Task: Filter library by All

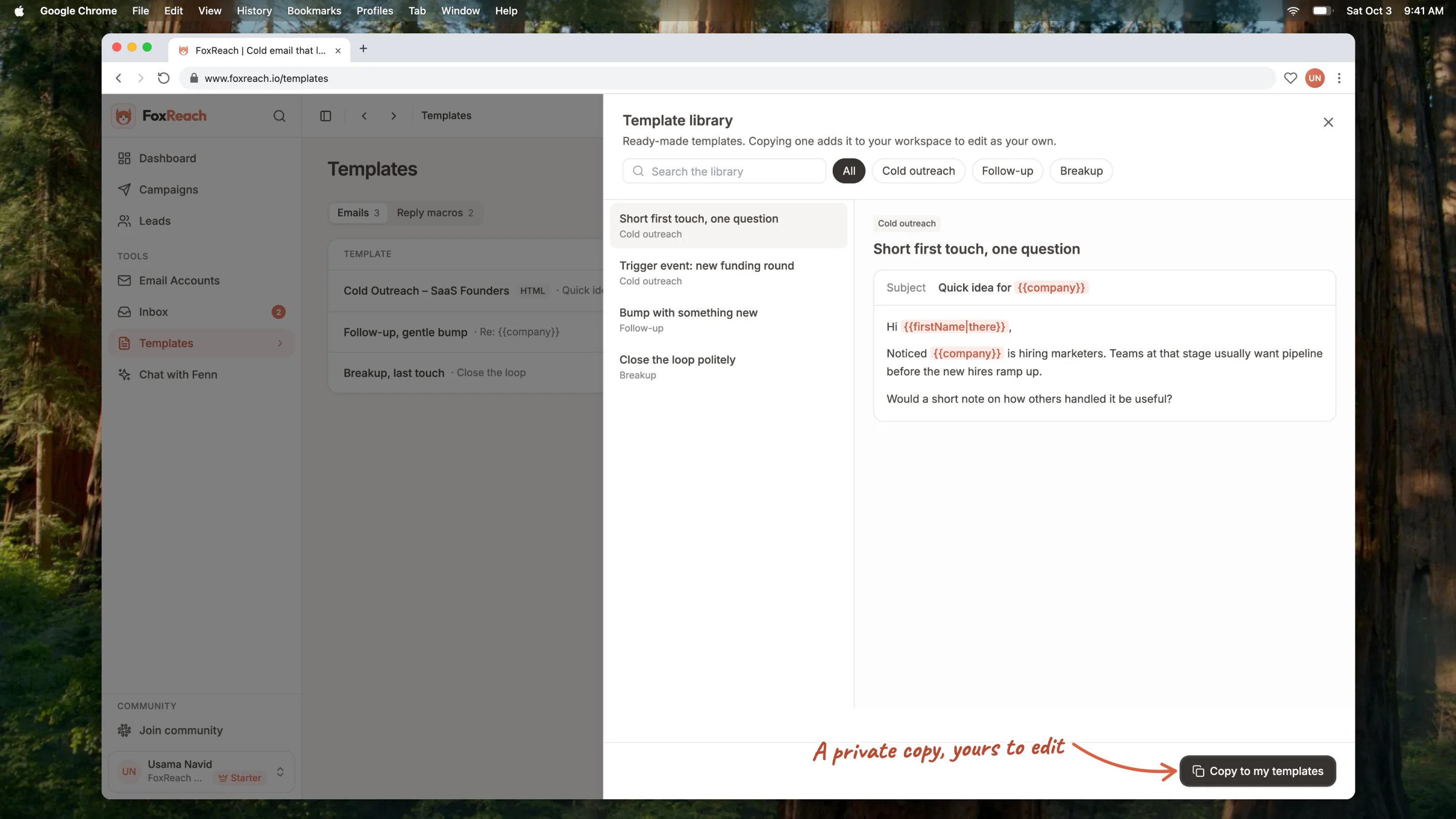Action: 848,171
